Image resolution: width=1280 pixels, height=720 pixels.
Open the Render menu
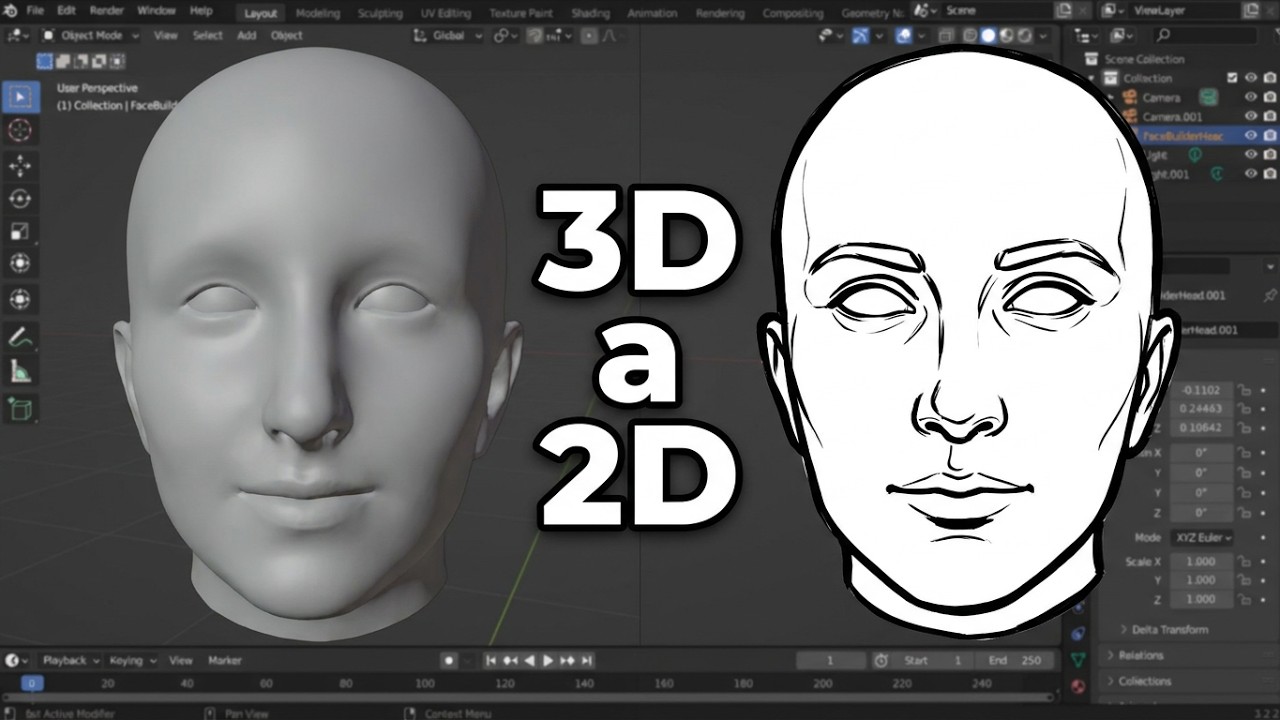click(x=106, y=11)
